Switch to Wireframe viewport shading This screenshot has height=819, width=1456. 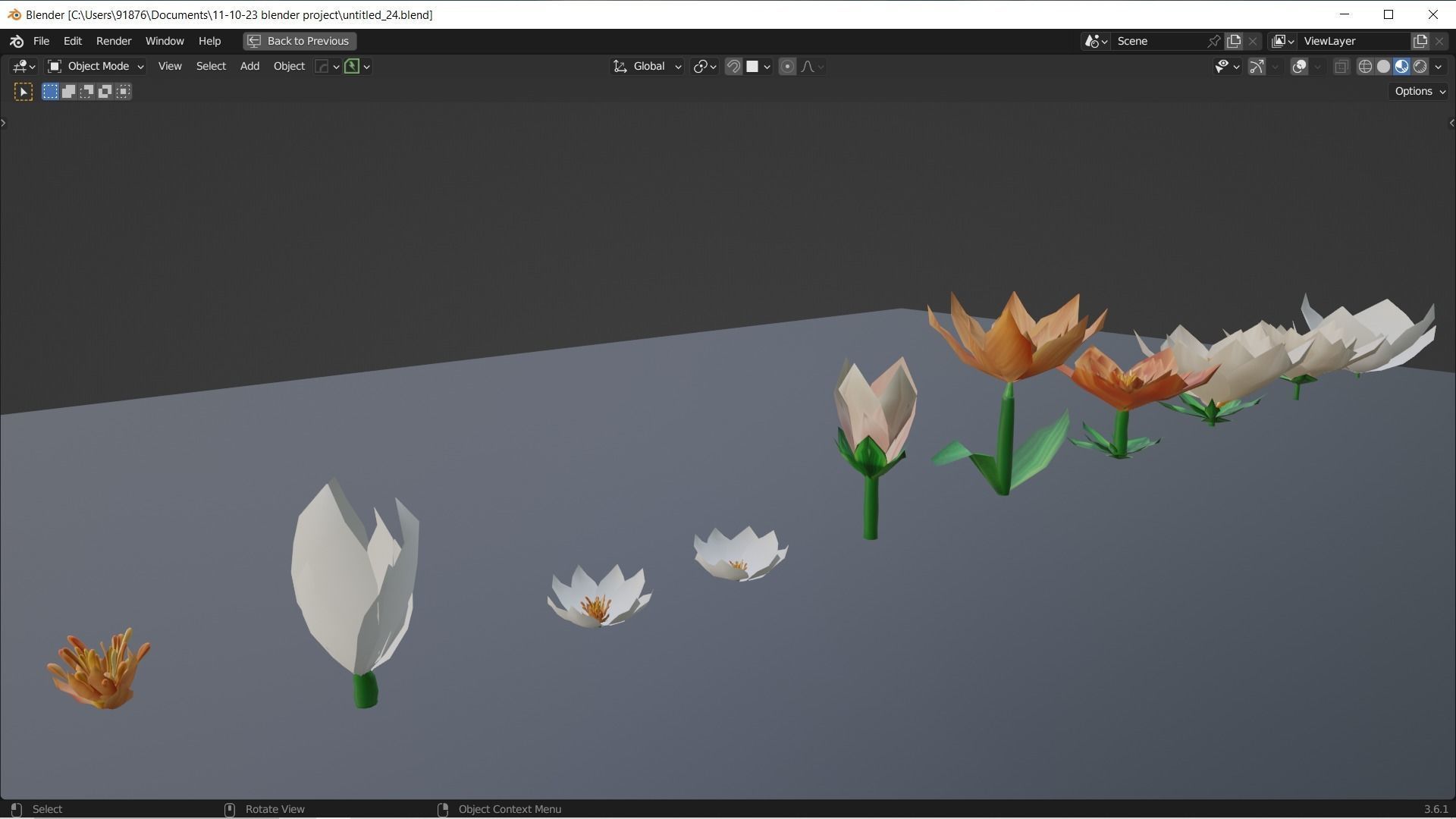[1365, 67]
